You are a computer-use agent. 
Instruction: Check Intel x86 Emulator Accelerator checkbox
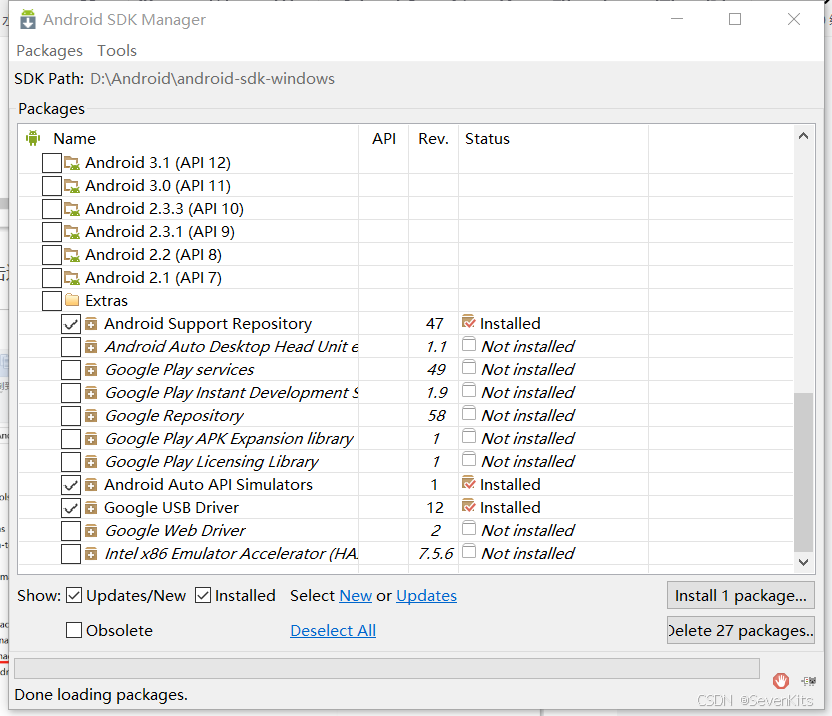pos(71,554)
